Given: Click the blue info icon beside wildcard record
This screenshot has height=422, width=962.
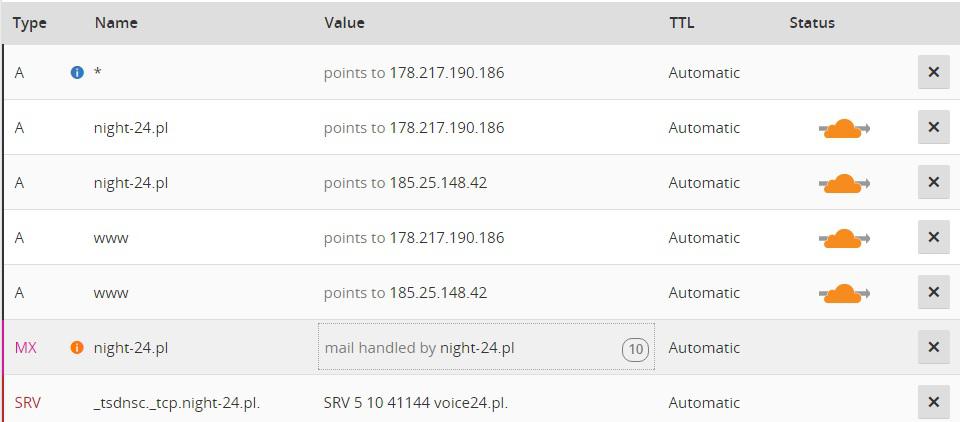Looking at the screenshot, I should click(77, 73).
